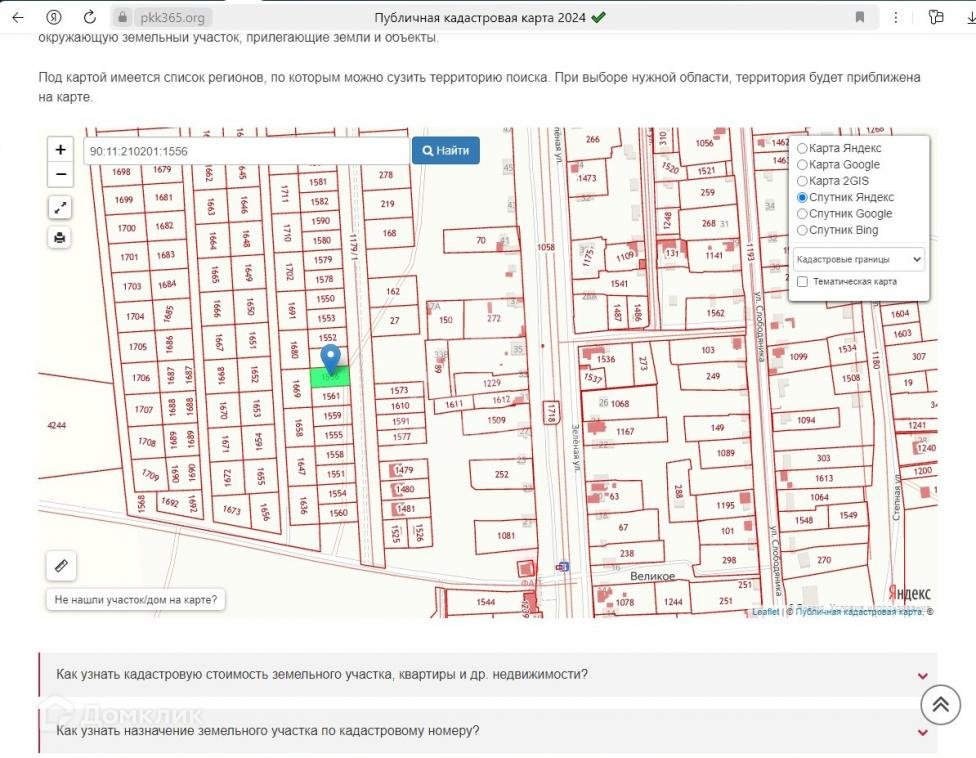Toggle fullscreen map with the arrows icon
The image size is (976, 758).
point(60,208)
